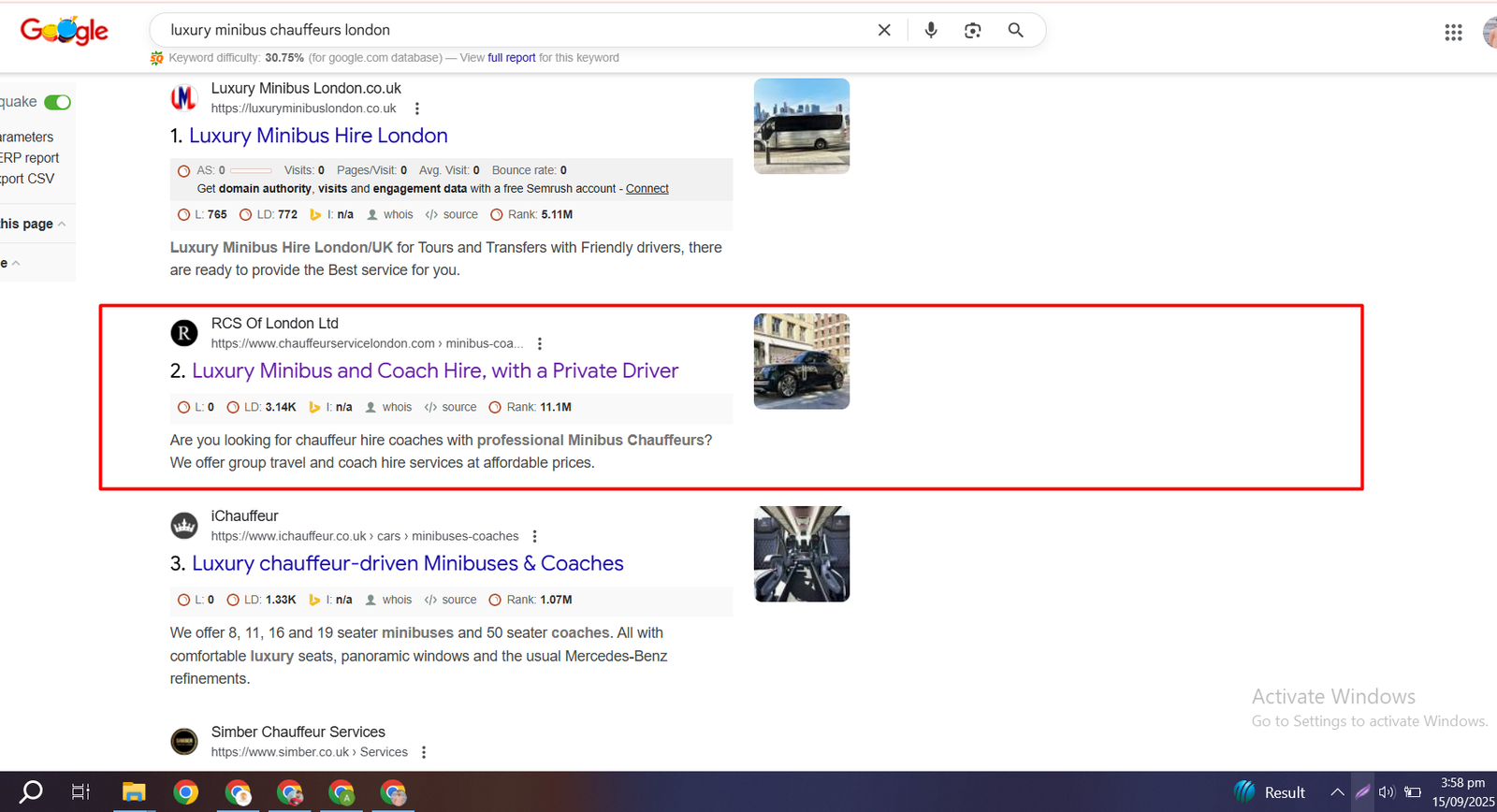
Task: Open File Explorer from the taskbar
Action: tap(134, 792)
